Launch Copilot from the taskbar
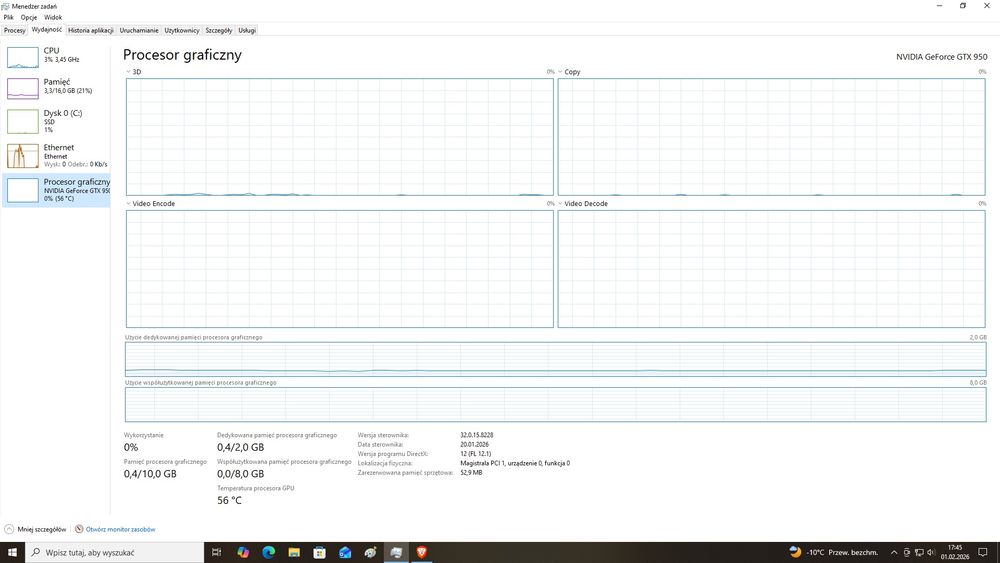 243,552
